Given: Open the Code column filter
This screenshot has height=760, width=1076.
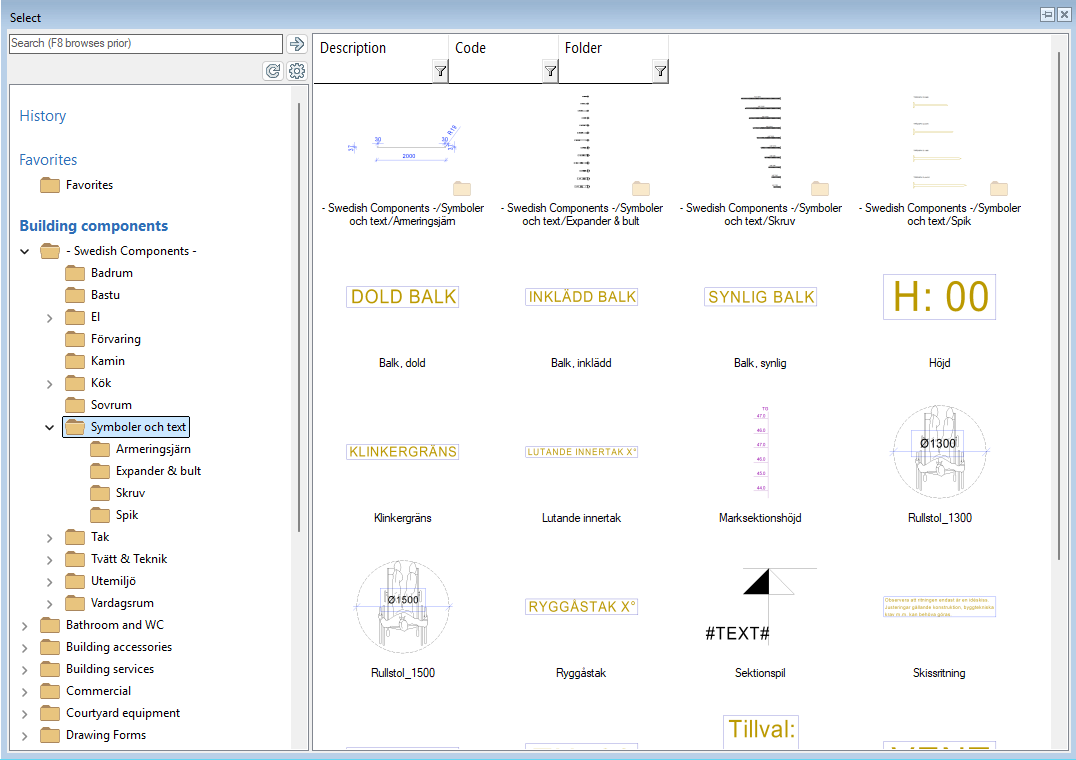Looking at the screenshot, I should click(550, 71).
